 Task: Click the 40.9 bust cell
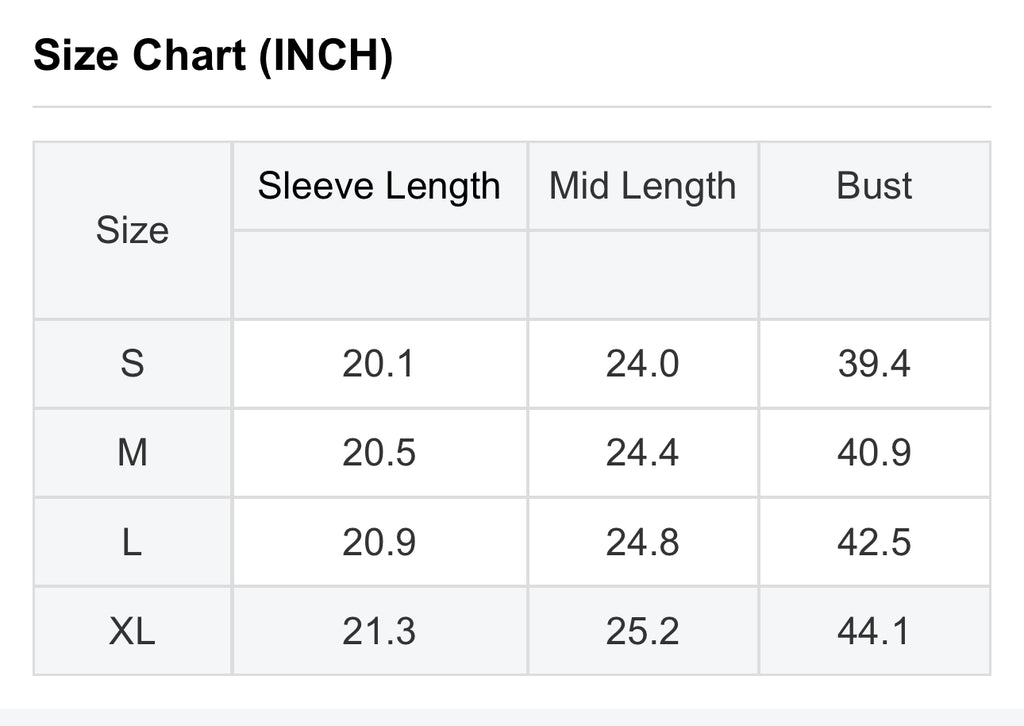(874, 453)
